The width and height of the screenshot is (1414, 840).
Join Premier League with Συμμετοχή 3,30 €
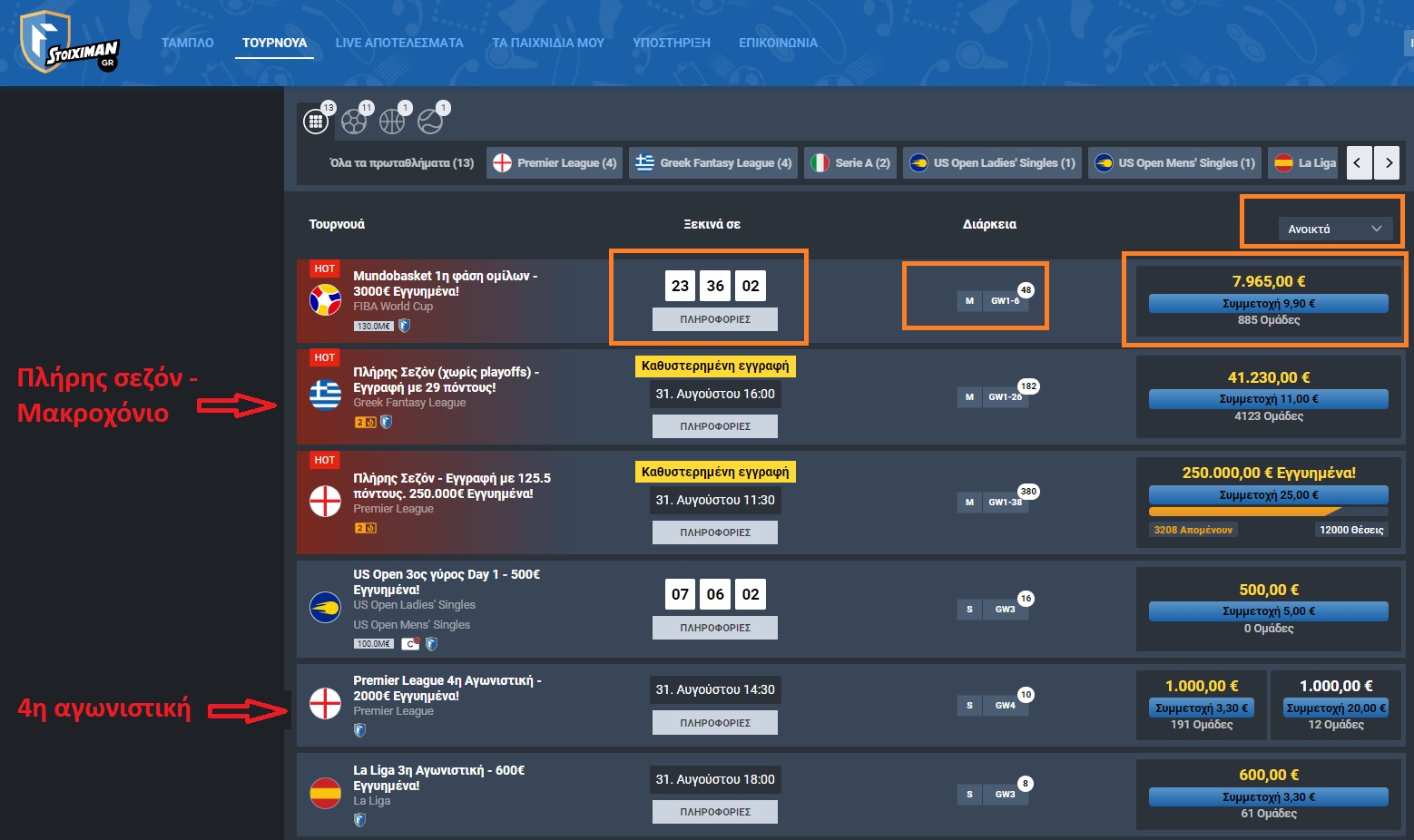[1202, 708]
